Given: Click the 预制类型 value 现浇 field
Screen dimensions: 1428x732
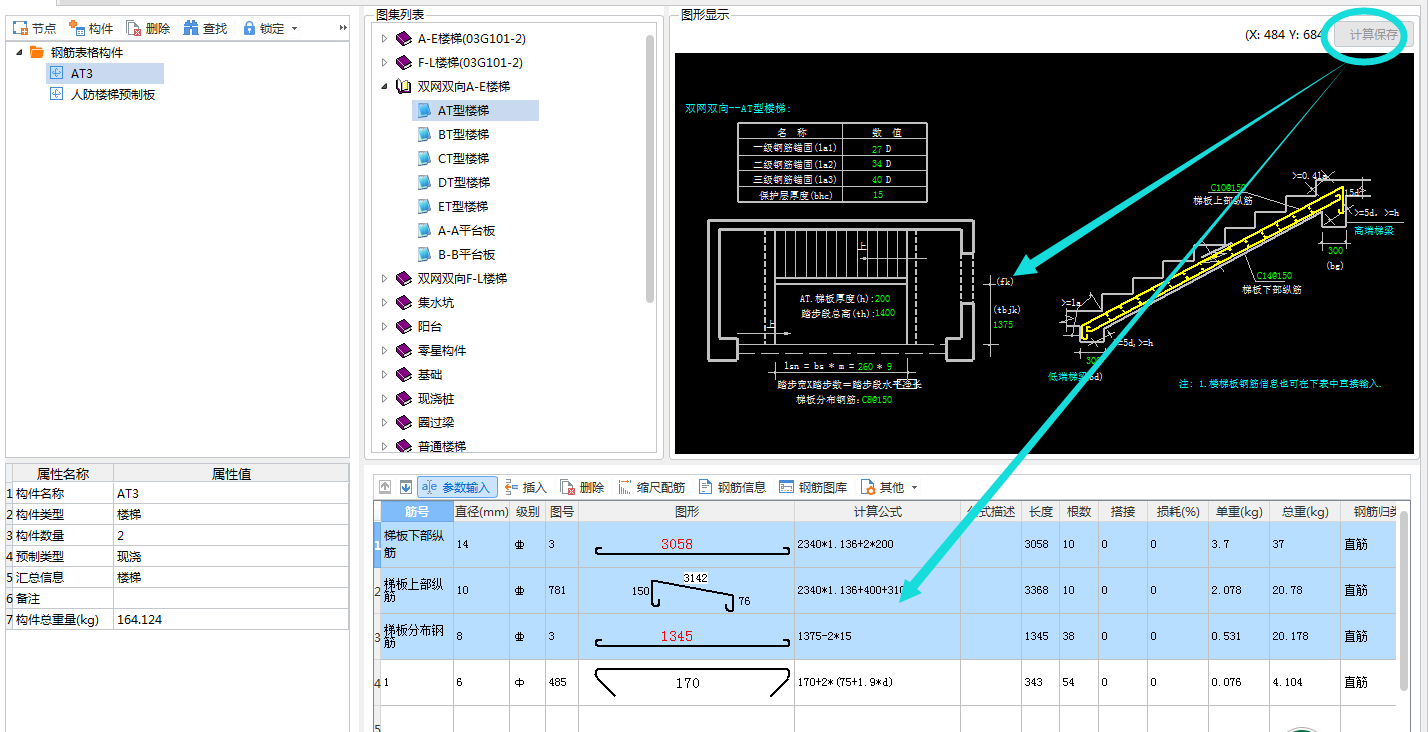Looking at the screenshot, I should 231,556.
